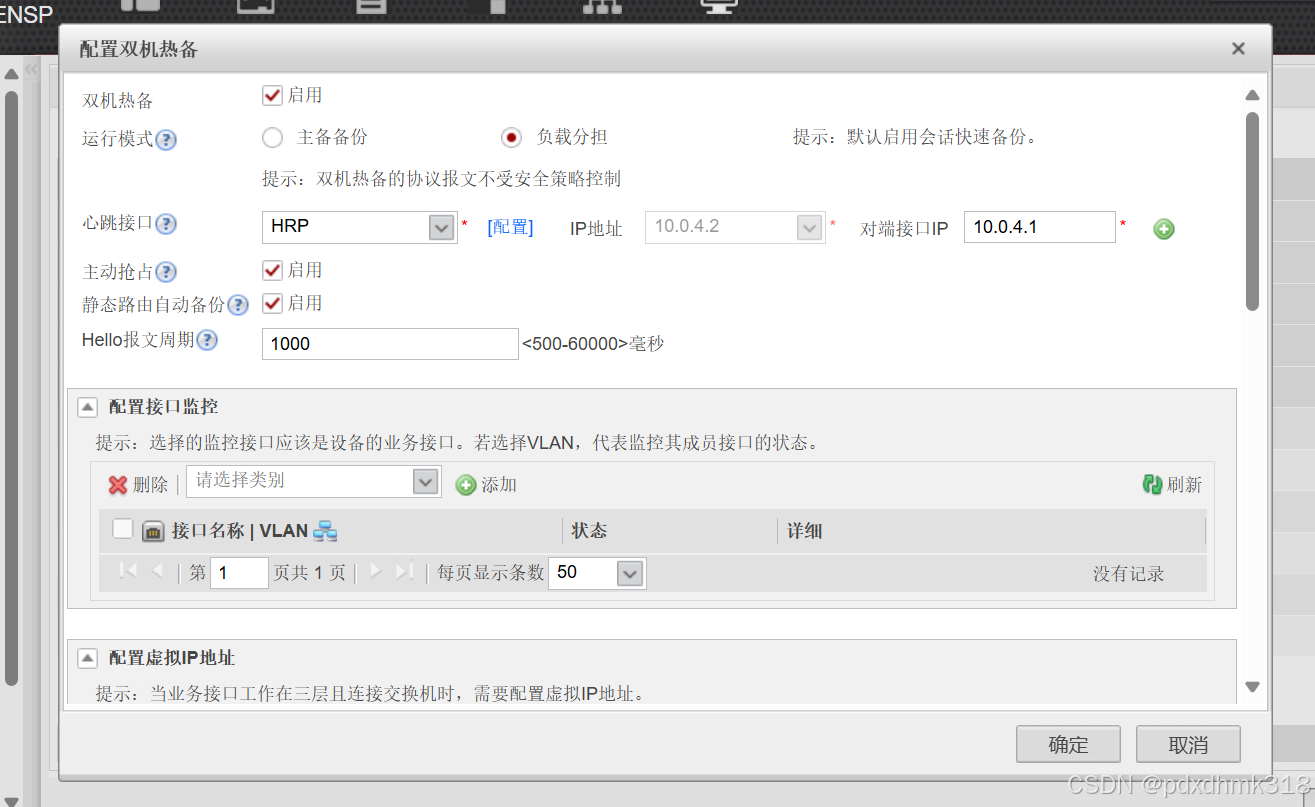1315x807 pixels.
Task: Go to next page of monitor table
Action: [x=376, y=571]
